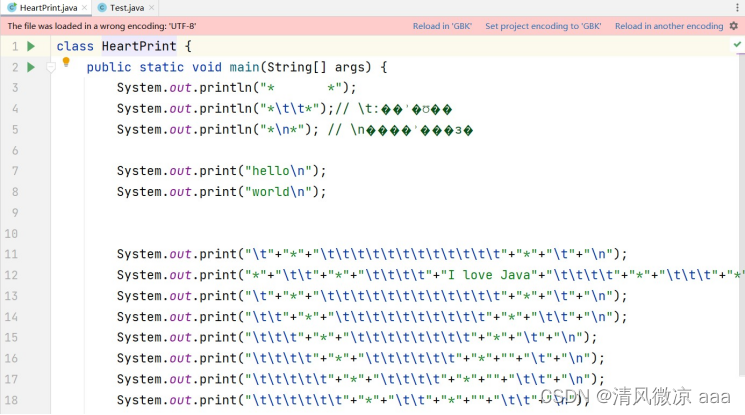745x415 pixels.
Task: Click the "world\n" string on line 8
Action: pyautogui.click(x=278, y=192)
